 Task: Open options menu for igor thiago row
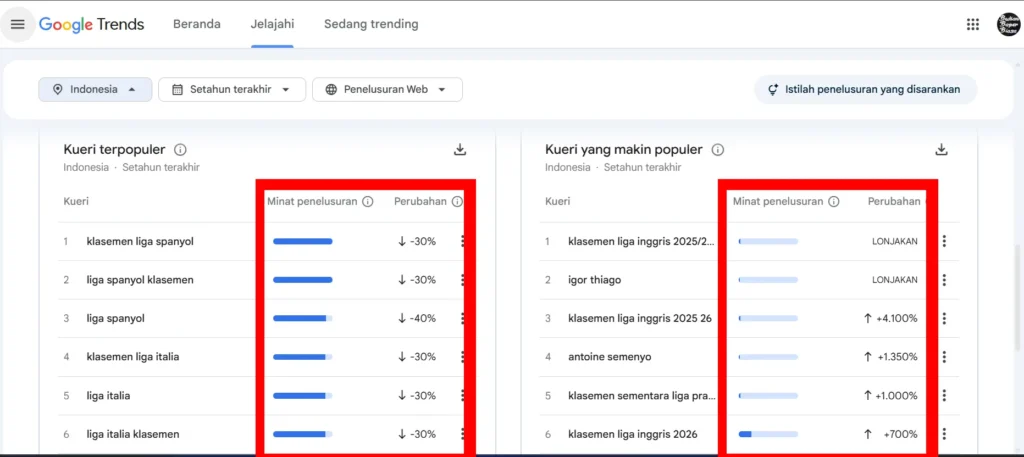click(x=944, y=280)
